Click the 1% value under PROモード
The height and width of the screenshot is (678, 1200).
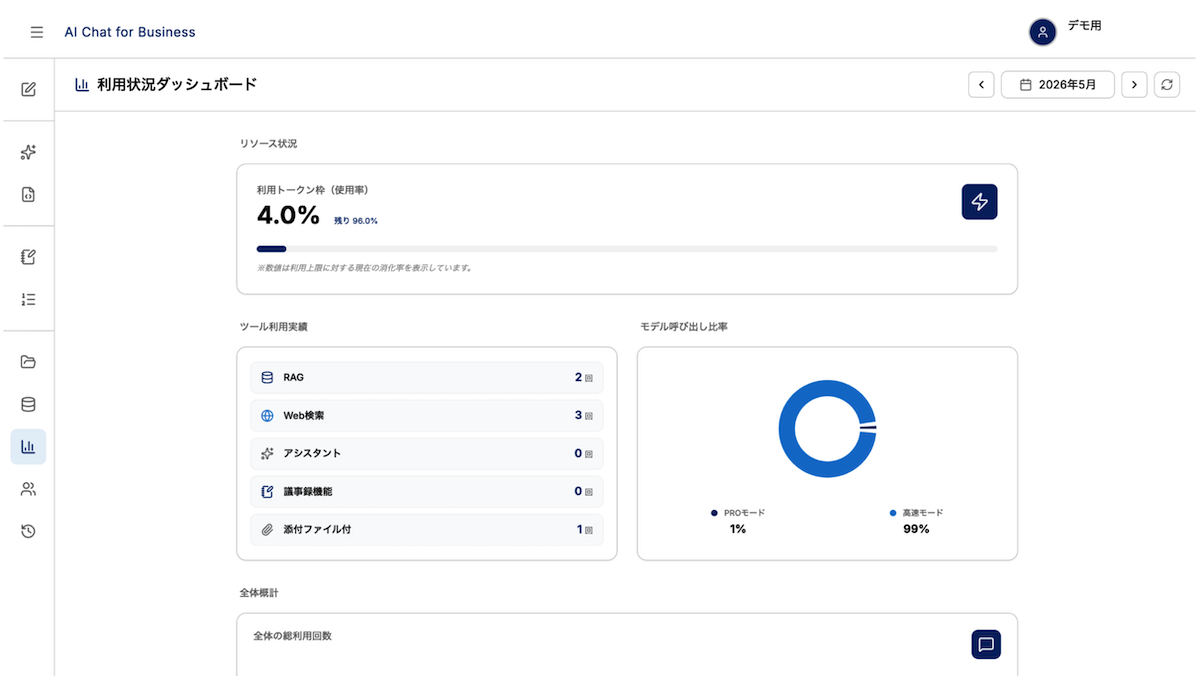coord(738,529)
